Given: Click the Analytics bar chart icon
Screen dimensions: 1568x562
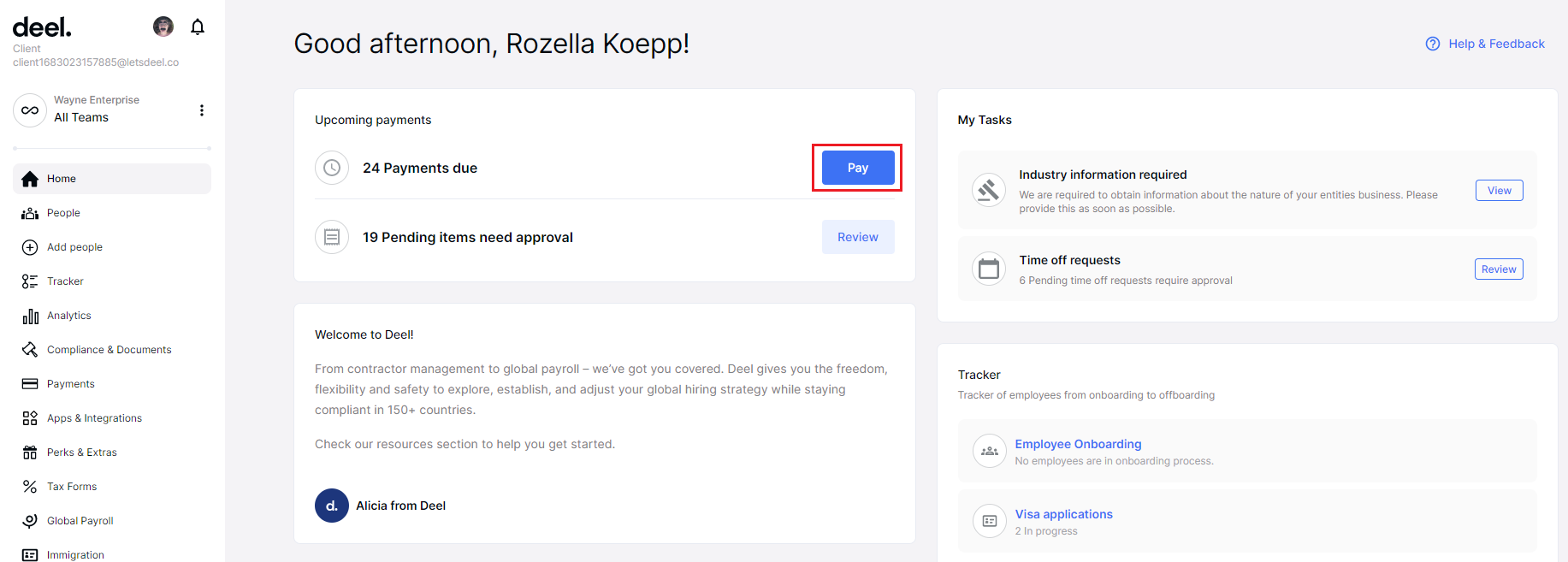Looking at the screenshot, I should 30,316.
